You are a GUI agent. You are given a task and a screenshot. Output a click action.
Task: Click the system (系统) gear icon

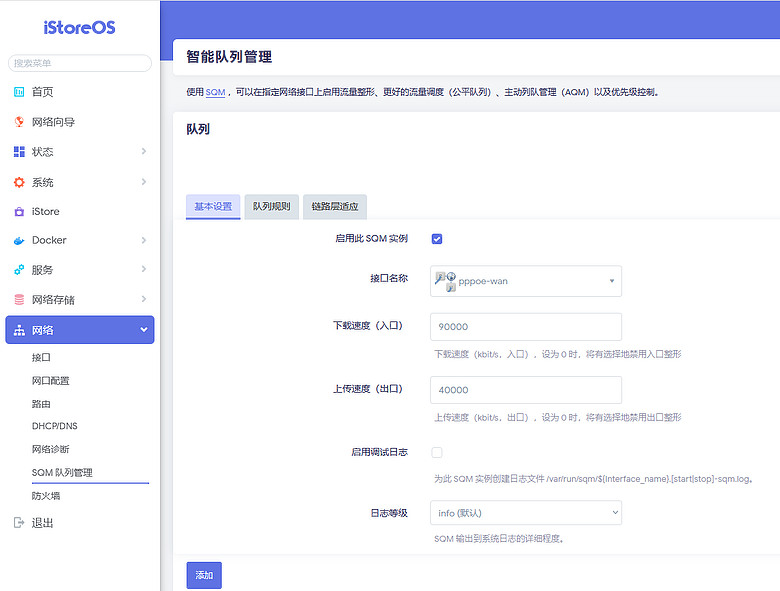pyautogui.click(x=19, y=182)
